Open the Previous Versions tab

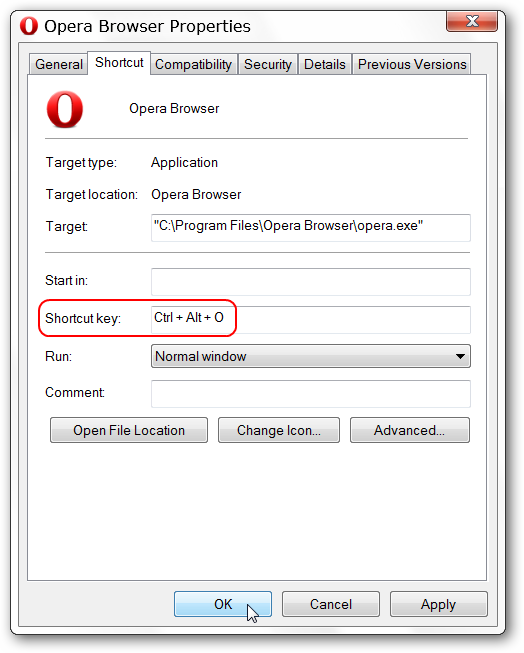(x=412, y=64)
